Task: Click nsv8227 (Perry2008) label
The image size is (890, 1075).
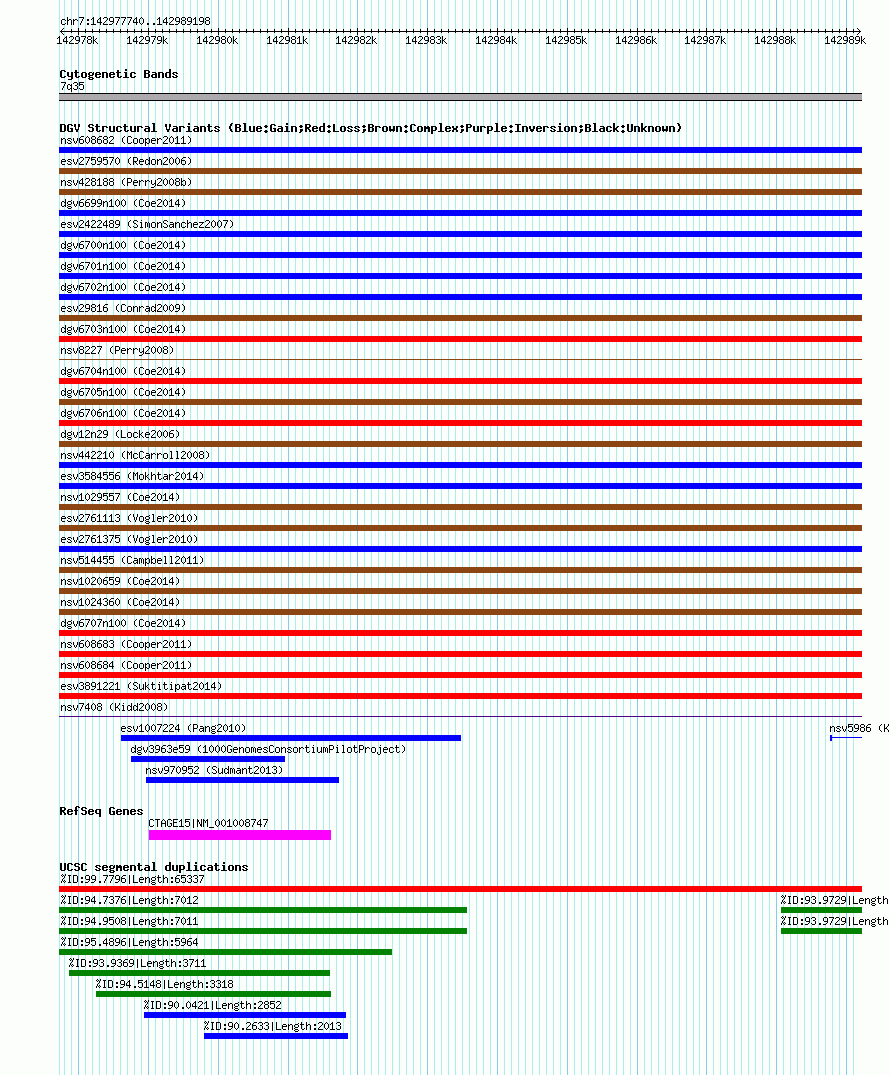Action: 117,350
